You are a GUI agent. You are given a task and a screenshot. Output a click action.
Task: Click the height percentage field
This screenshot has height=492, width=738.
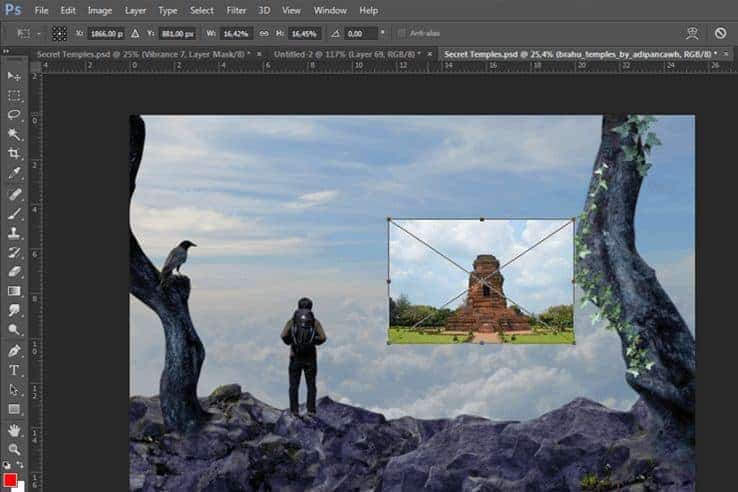(304, 33)
